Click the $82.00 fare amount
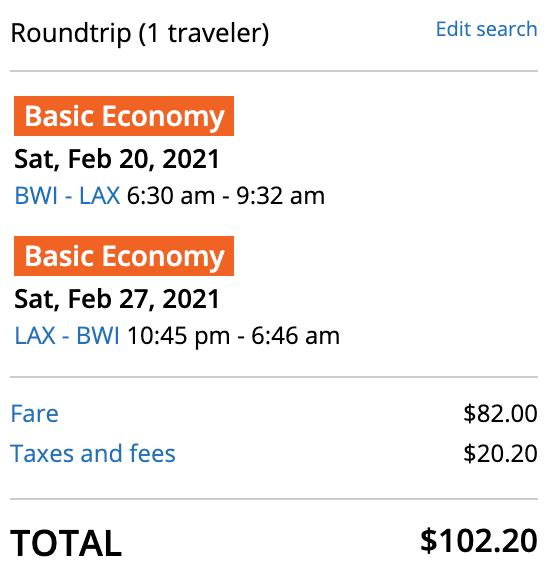Viewport: 558px width, 584px height. click(x=500, y=413)
